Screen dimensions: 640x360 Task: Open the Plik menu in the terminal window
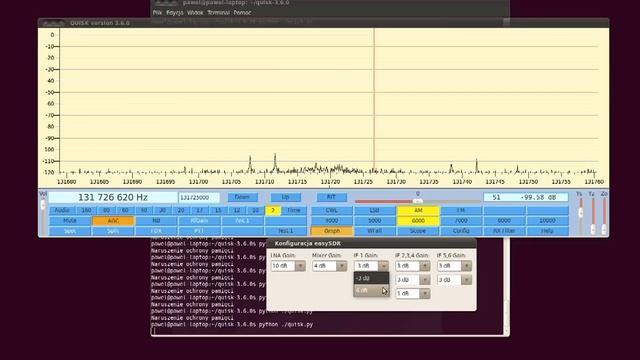tap(157, 13)
